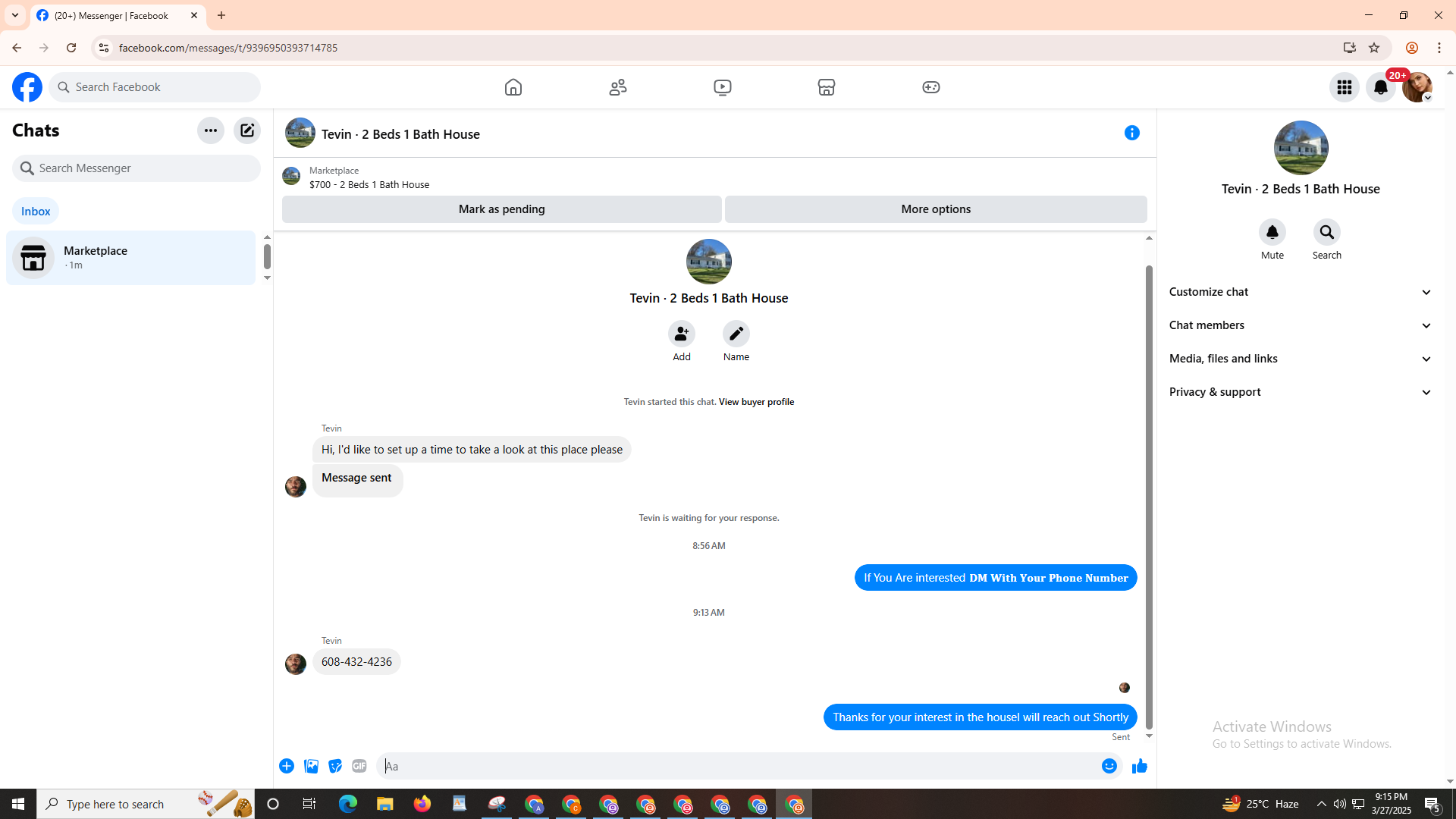
Task: Open the Windows Start menu
Action: pos(18,804)
